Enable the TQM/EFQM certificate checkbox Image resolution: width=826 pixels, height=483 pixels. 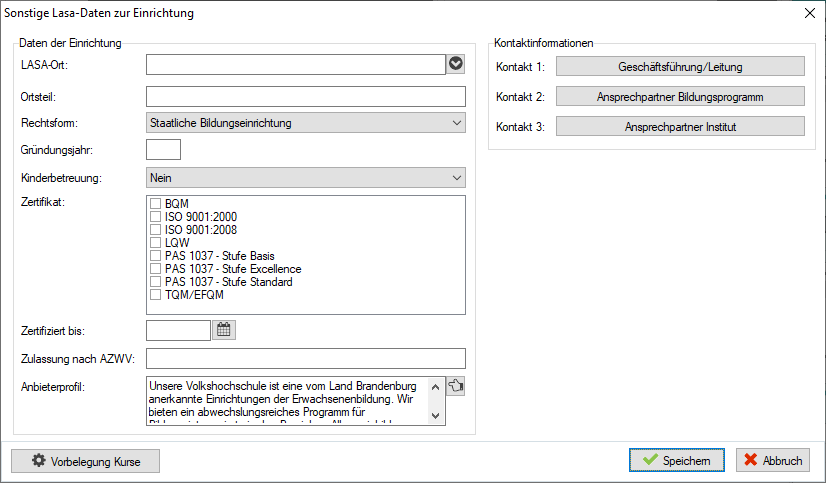point(155,294)
